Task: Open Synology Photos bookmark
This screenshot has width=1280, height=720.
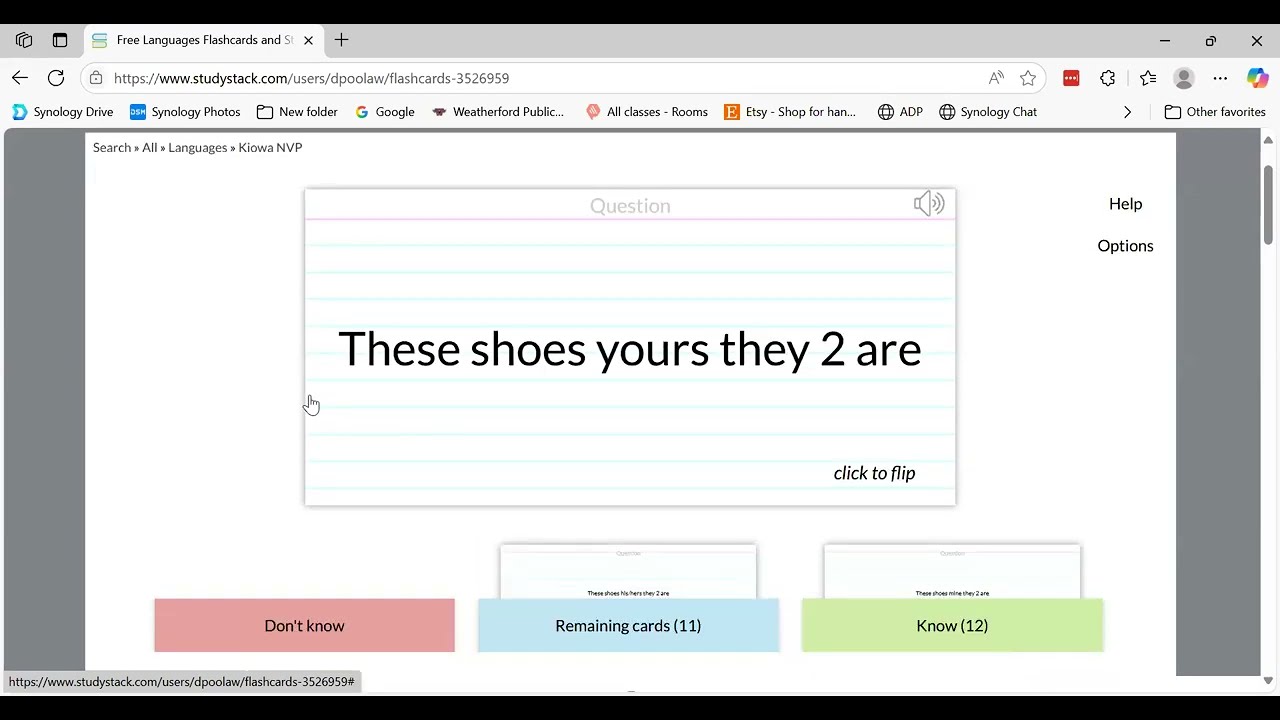Action: pos(185,112)
